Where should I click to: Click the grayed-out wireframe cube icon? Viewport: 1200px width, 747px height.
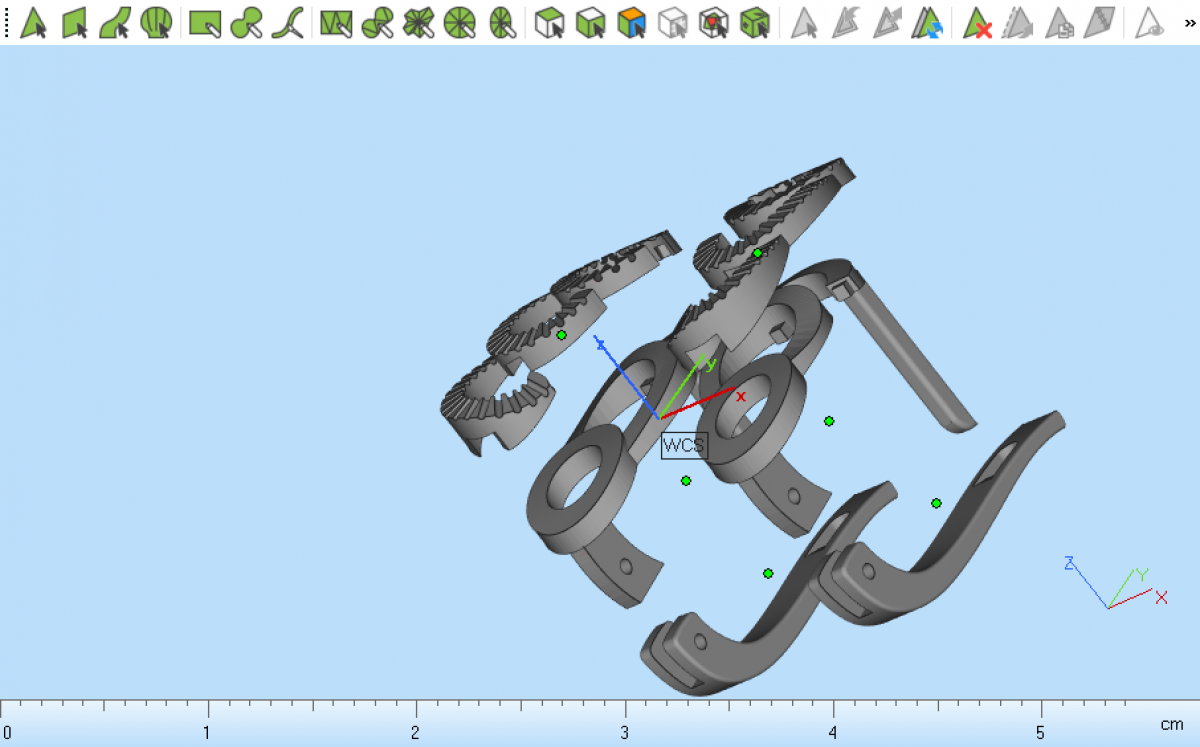tap(674, 22)
